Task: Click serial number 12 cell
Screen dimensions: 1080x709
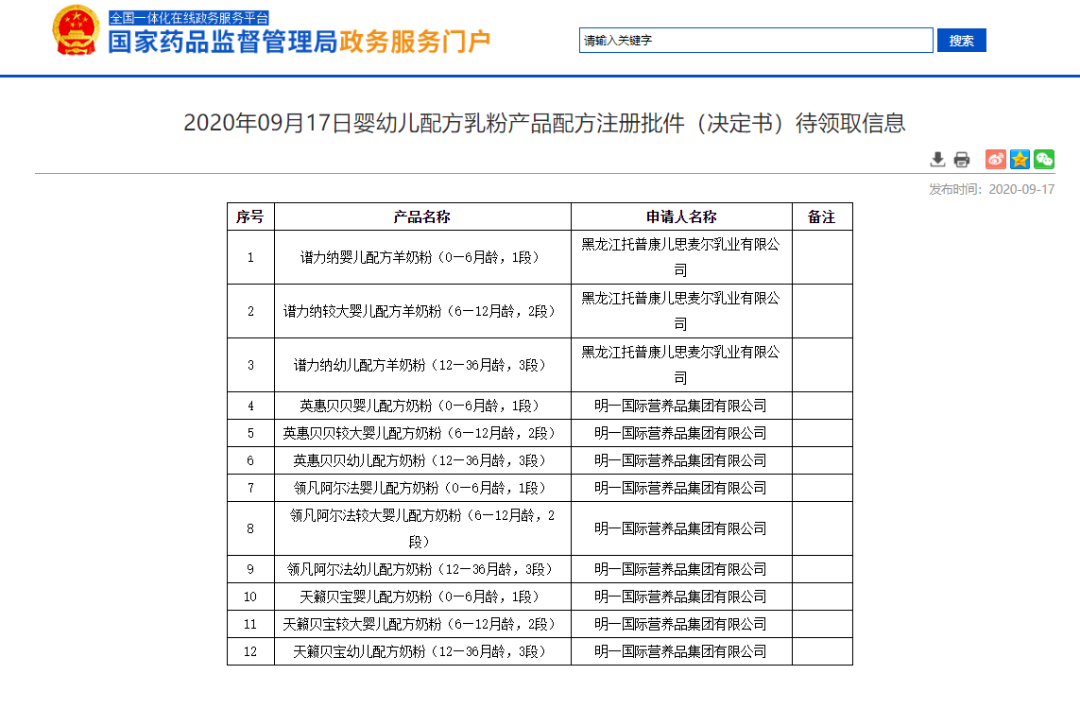Action: (250, 651)
